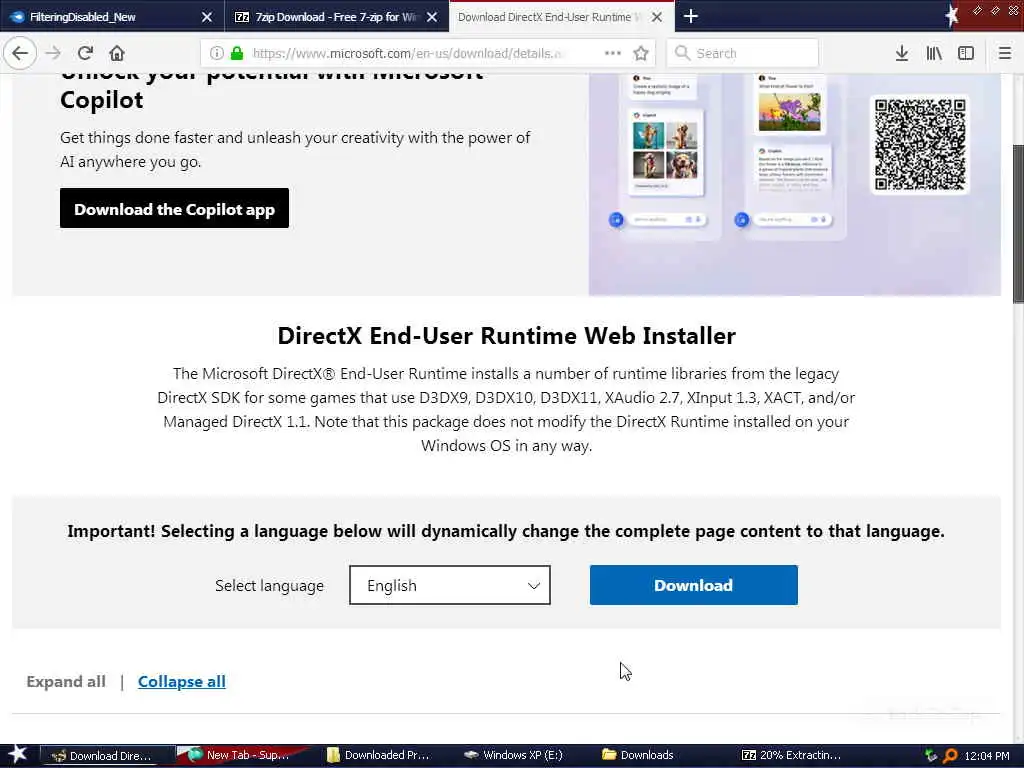Open the hamburger application menu
The width and height of the screenshot is (1024, 768).
(1005, 53)
